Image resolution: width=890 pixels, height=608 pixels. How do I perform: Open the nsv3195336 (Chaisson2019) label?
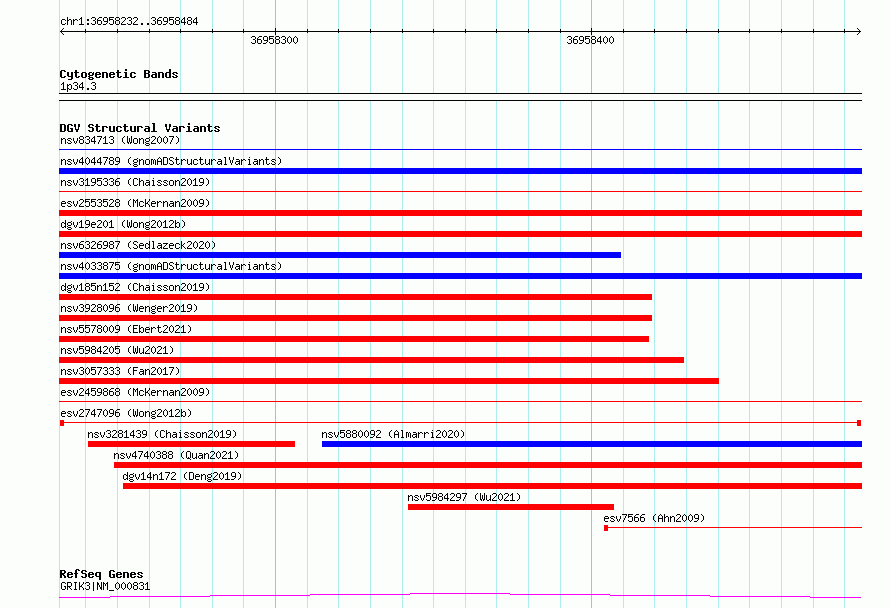[x=135, y=182]
